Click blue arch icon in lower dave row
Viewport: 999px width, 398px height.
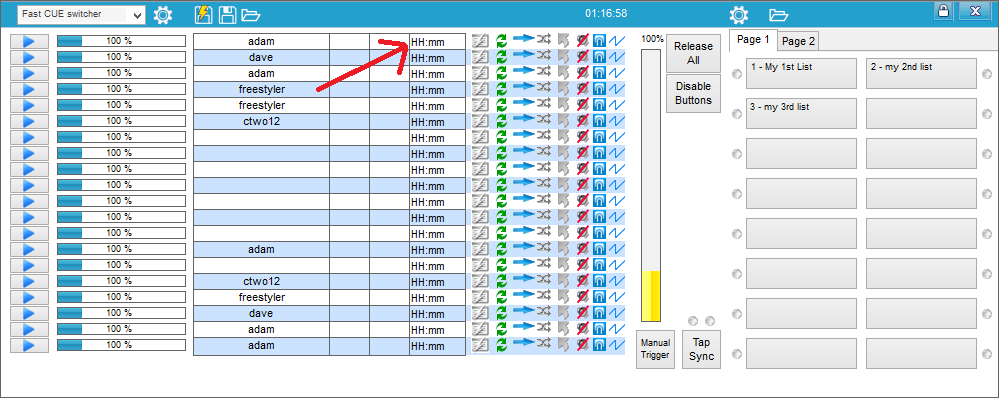tap(599, 314)
